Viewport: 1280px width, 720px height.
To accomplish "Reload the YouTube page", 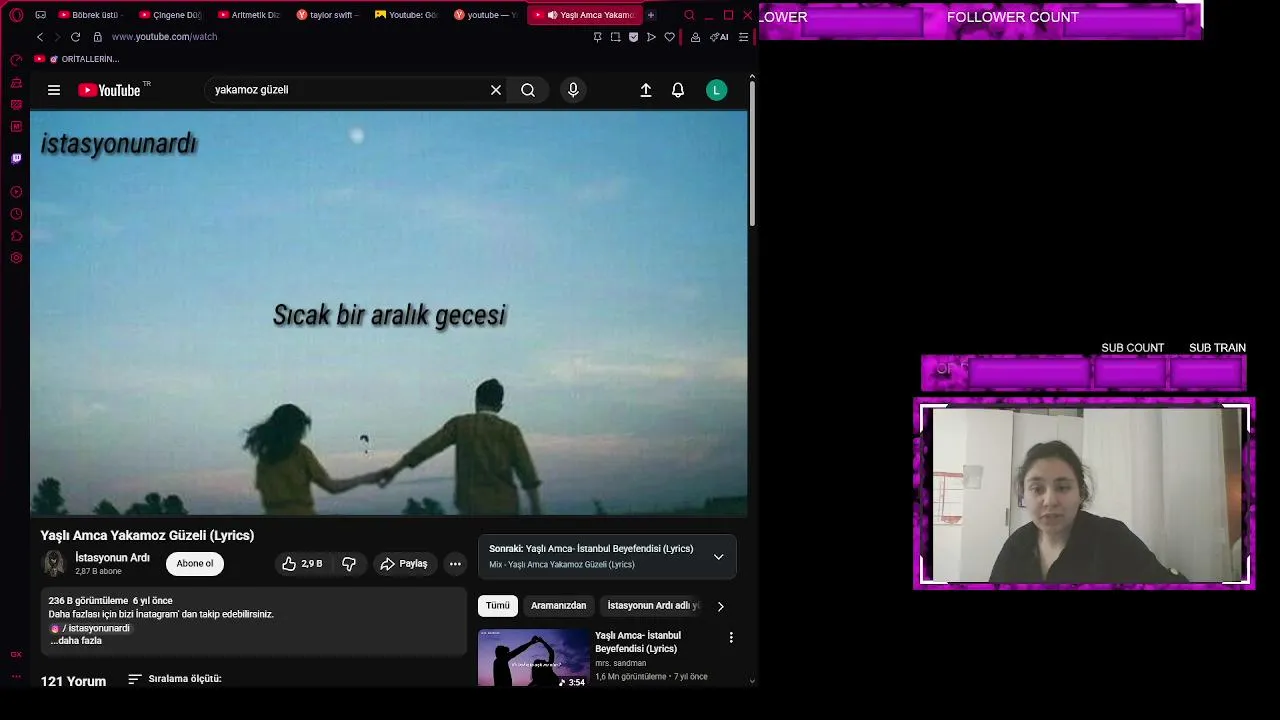I will click(x=75, y=37).
